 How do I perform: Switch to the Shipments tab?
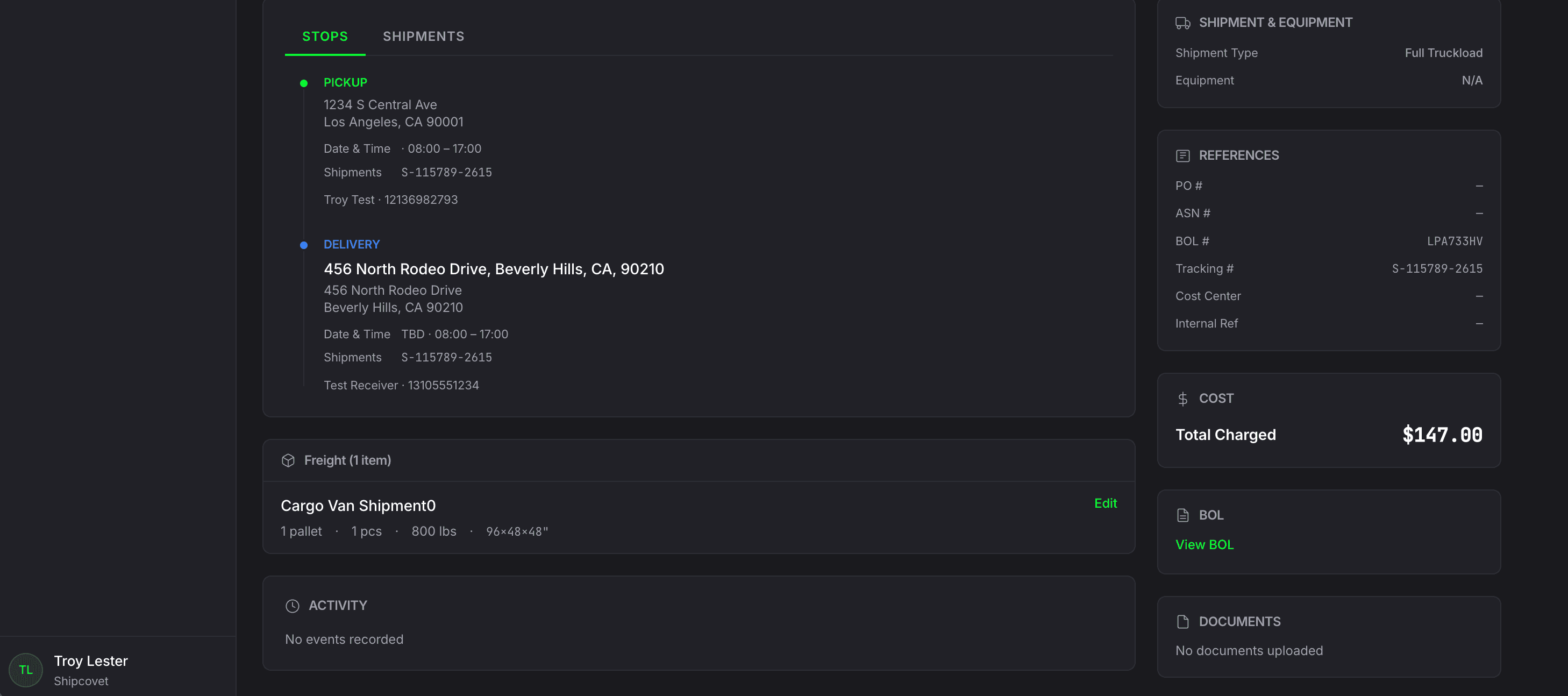click(x=423, y=37)
